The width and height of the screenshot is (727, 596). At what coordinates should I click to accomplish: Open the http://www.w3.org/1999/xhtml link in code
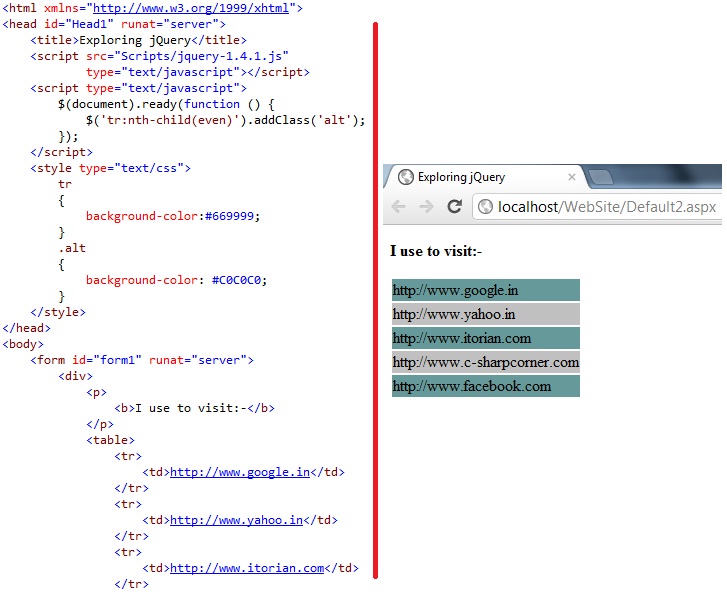tap(191, 8)
